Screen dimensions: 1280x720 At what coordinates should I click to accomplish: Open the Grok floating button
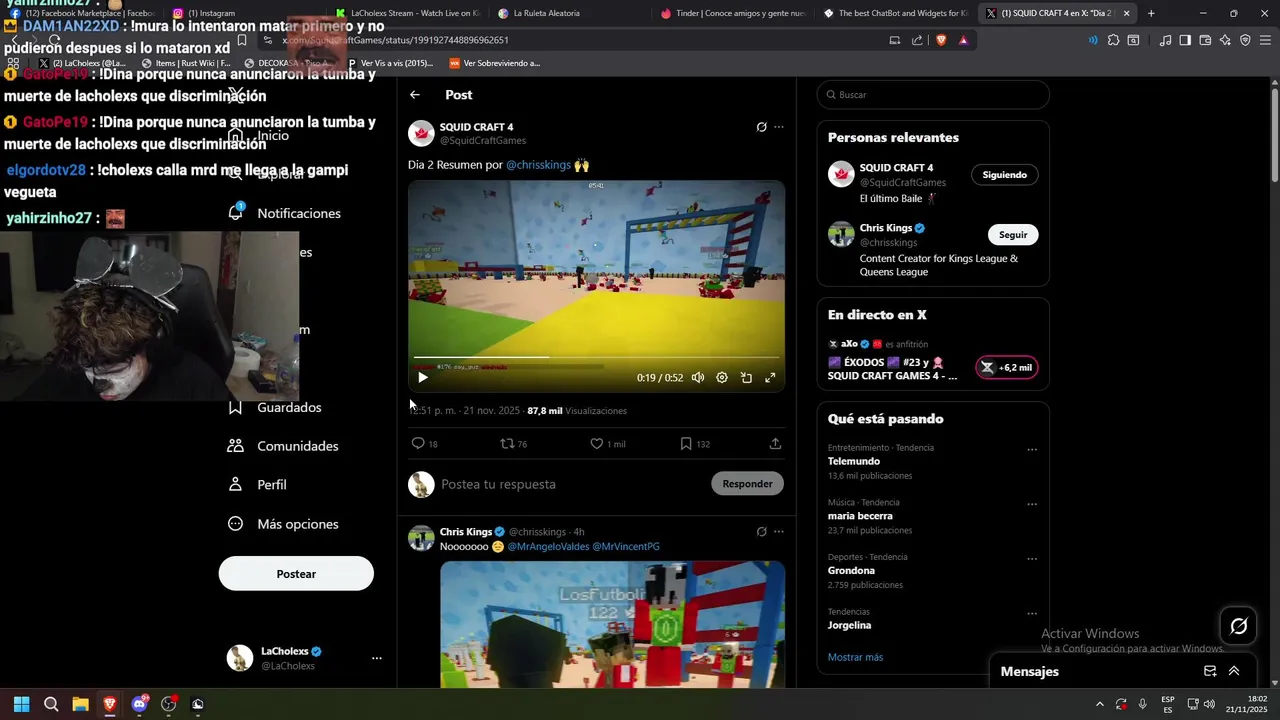[x=1239, y=626]
